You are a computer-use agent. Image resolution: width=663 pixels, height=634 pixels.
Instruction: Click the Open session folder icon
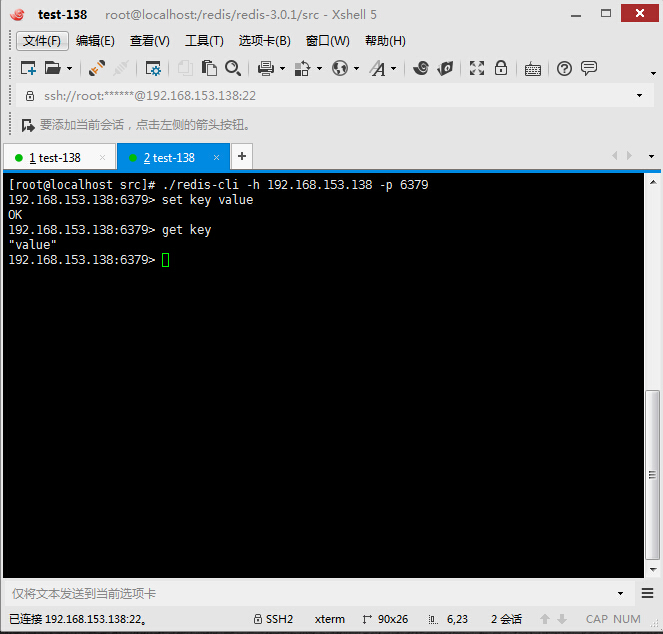click(52, 68)
